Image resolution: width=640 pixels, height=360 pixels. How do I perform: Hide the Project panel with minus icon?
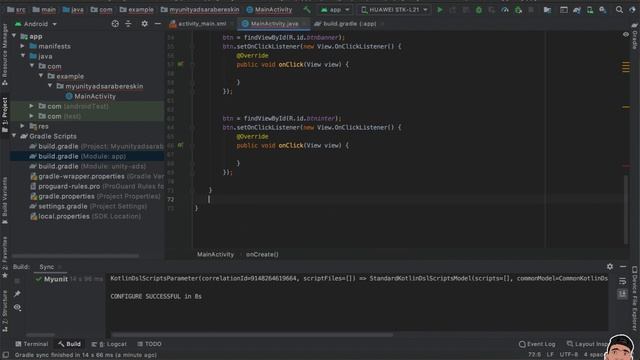158,24
